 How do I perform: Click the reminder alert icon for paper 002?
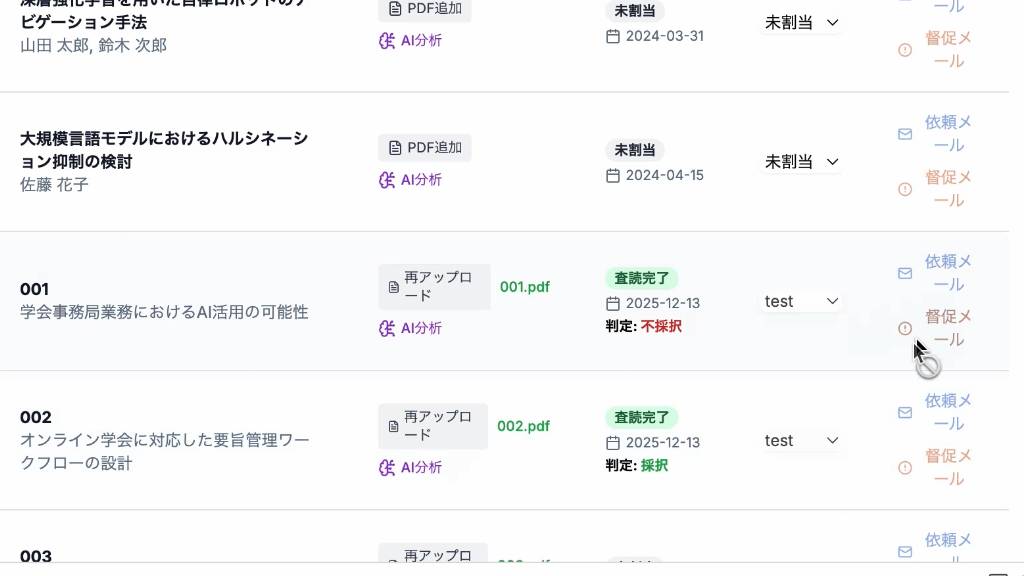click(905, 467)
